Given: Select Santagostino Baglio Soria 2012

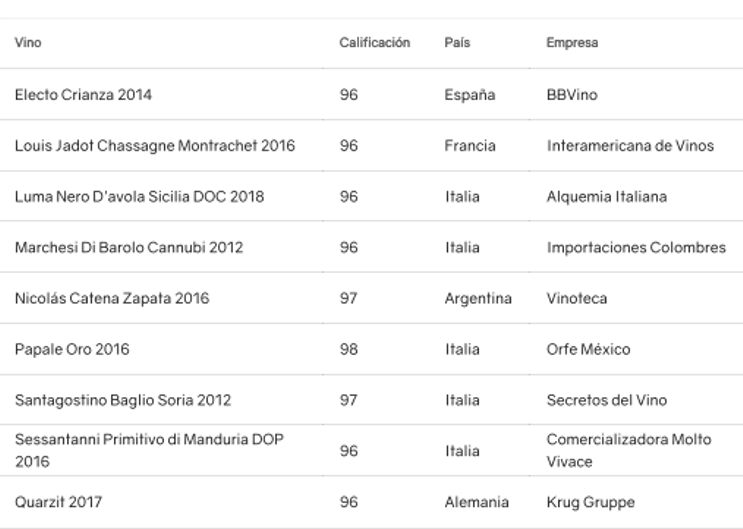Looking at the screenshot, I should click(x=123, y=400).
